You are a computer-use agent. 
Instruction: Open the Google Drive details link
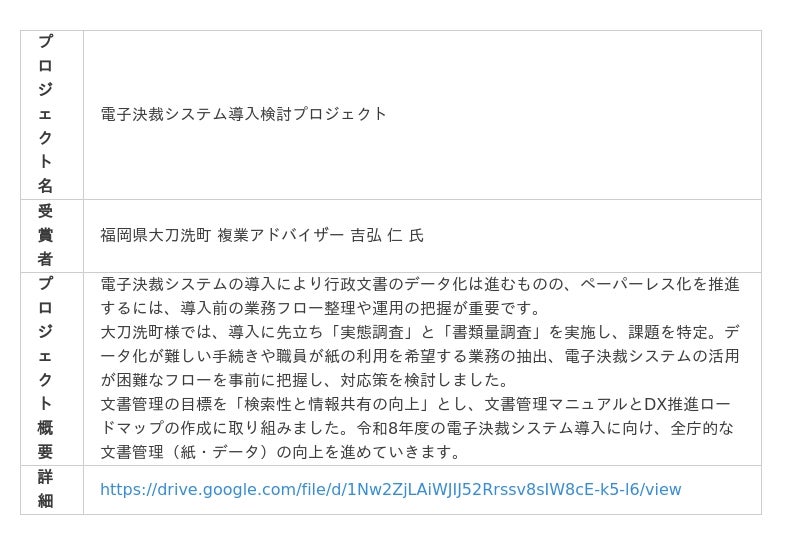click(390, 490)
